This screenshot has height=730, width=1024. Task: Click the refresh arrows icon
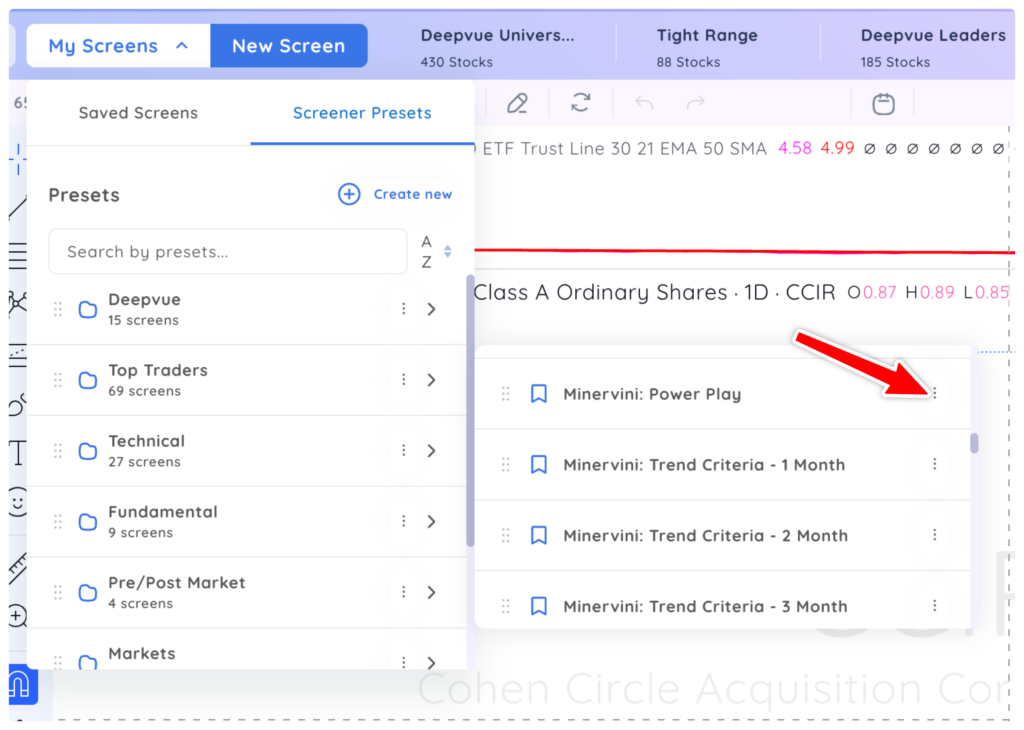coord(581,103)
